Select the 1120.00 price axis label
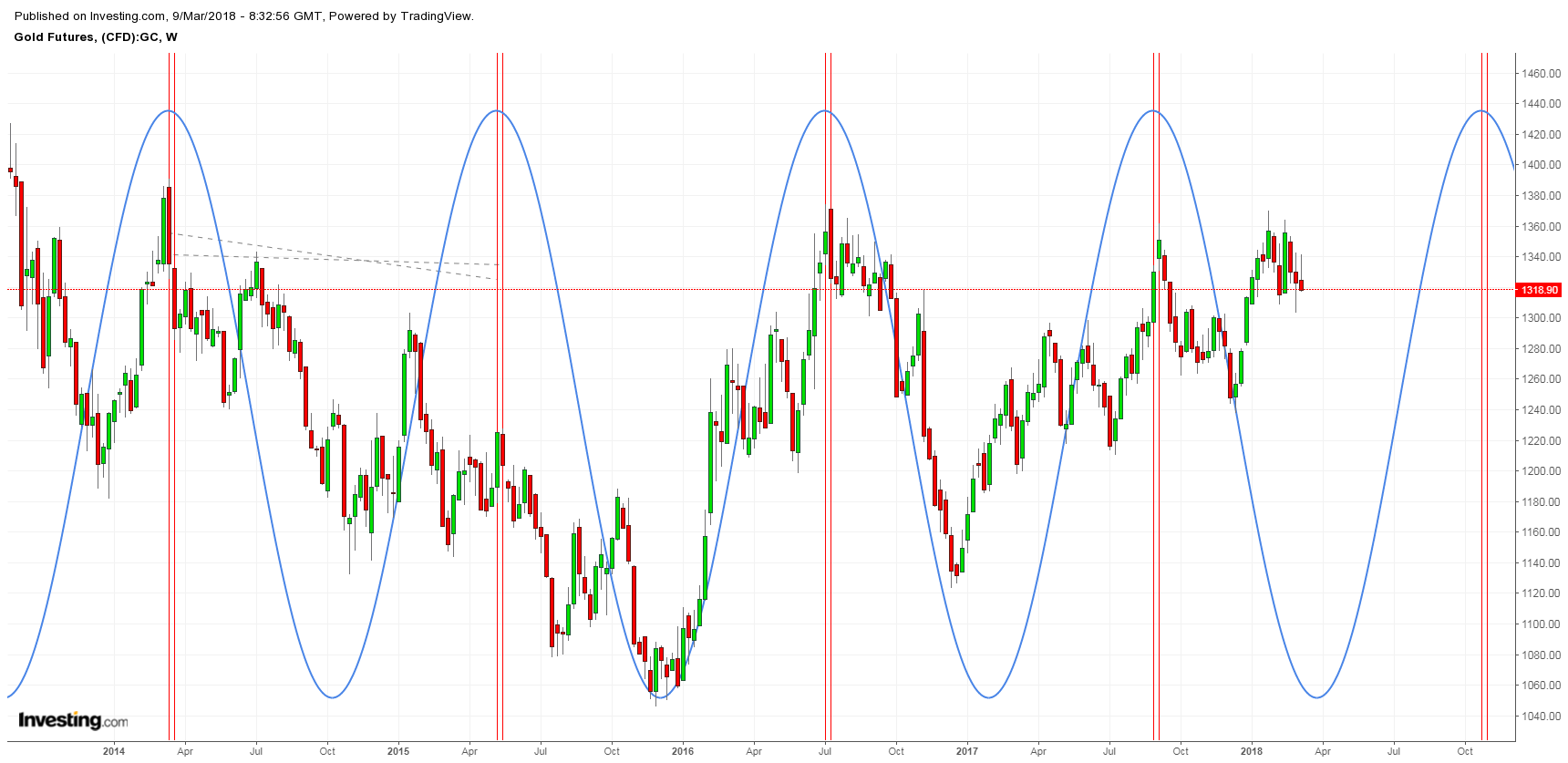This screenshot has height=763, width=1568. click(x=1541, y=593)
